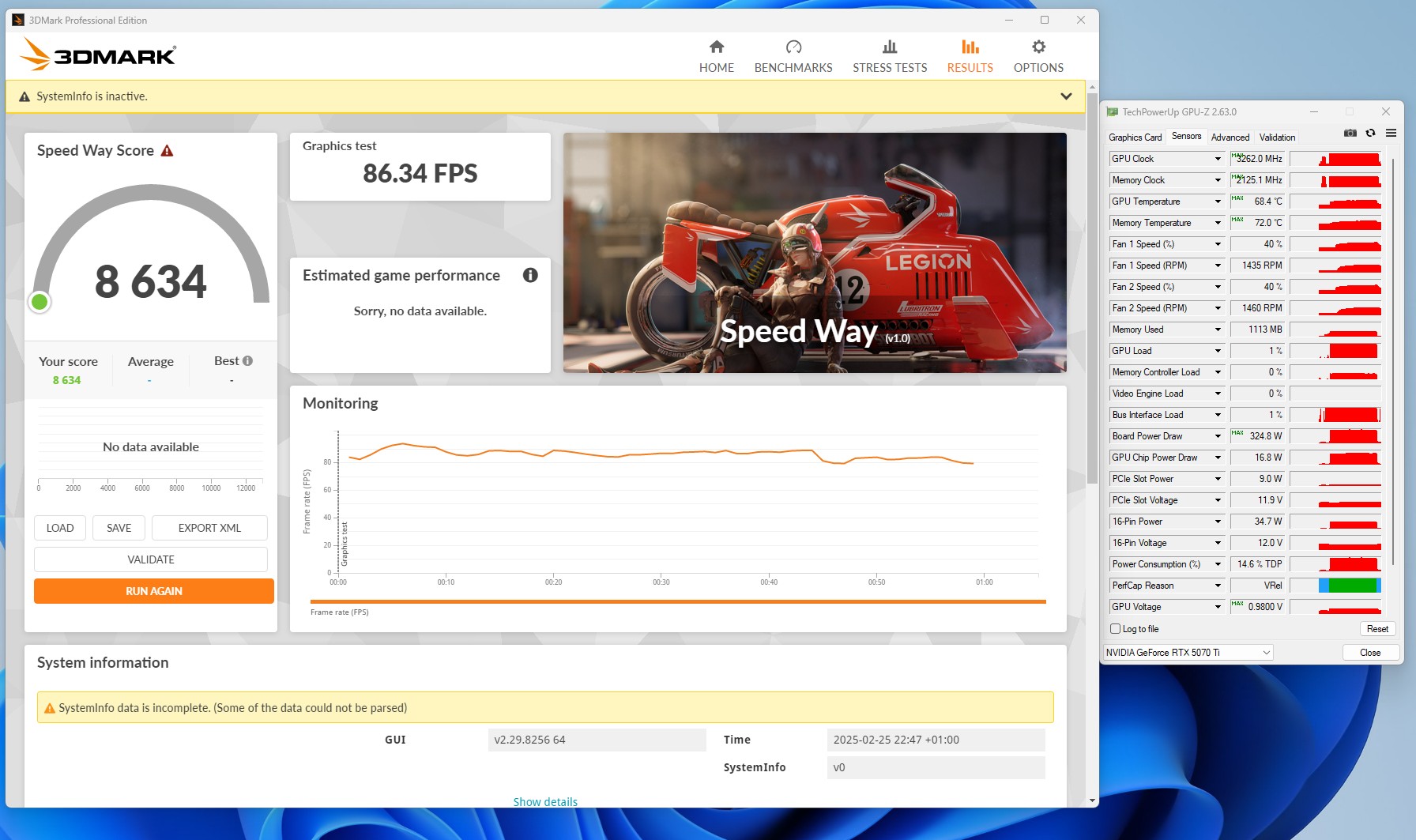This screenshot has width=1416, height=840.
Task: Go to the BENCHMARKS menu label
Action: [x=793, y=68]
